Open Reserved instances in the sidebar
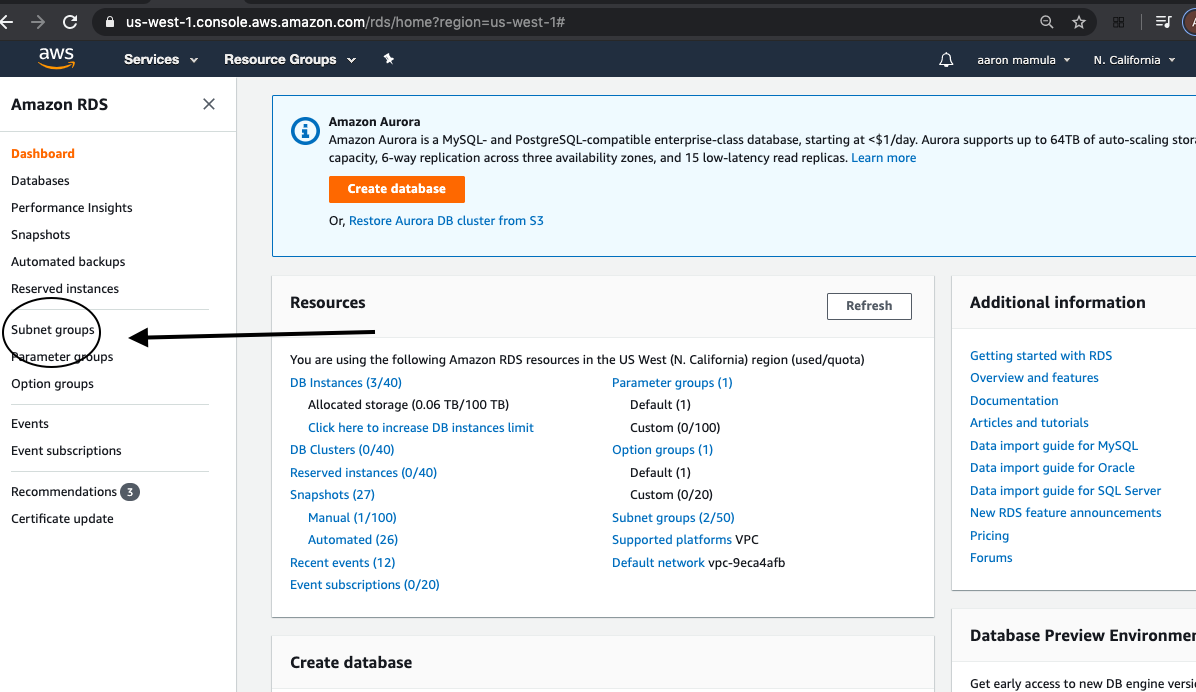Screen dimensions: 1196x692 point(65,288)
